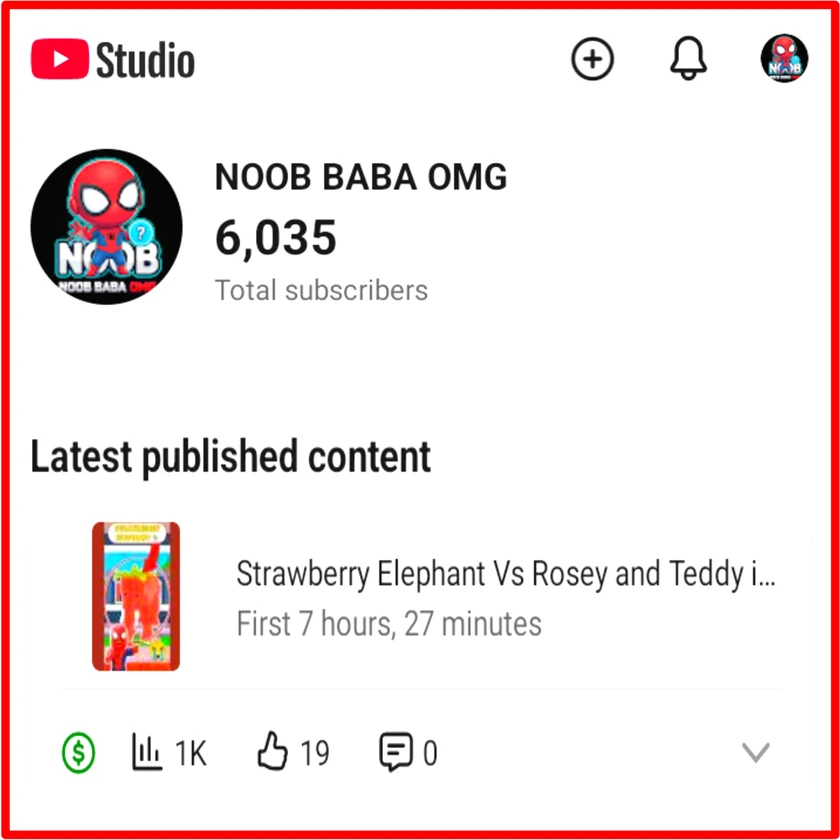Open the Strawberry Elephant video thumbnail

click(x=136, y=596)
